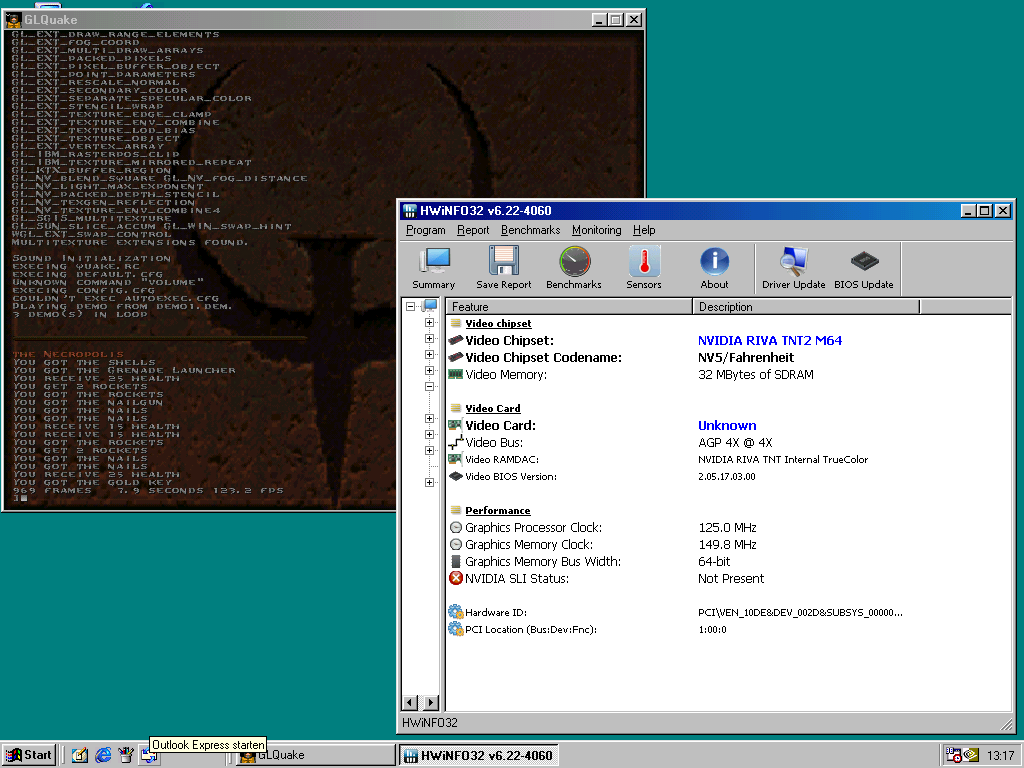Select the AGP 4X @ 4X value
This screenshot has width=1024, height=768.
735,442
